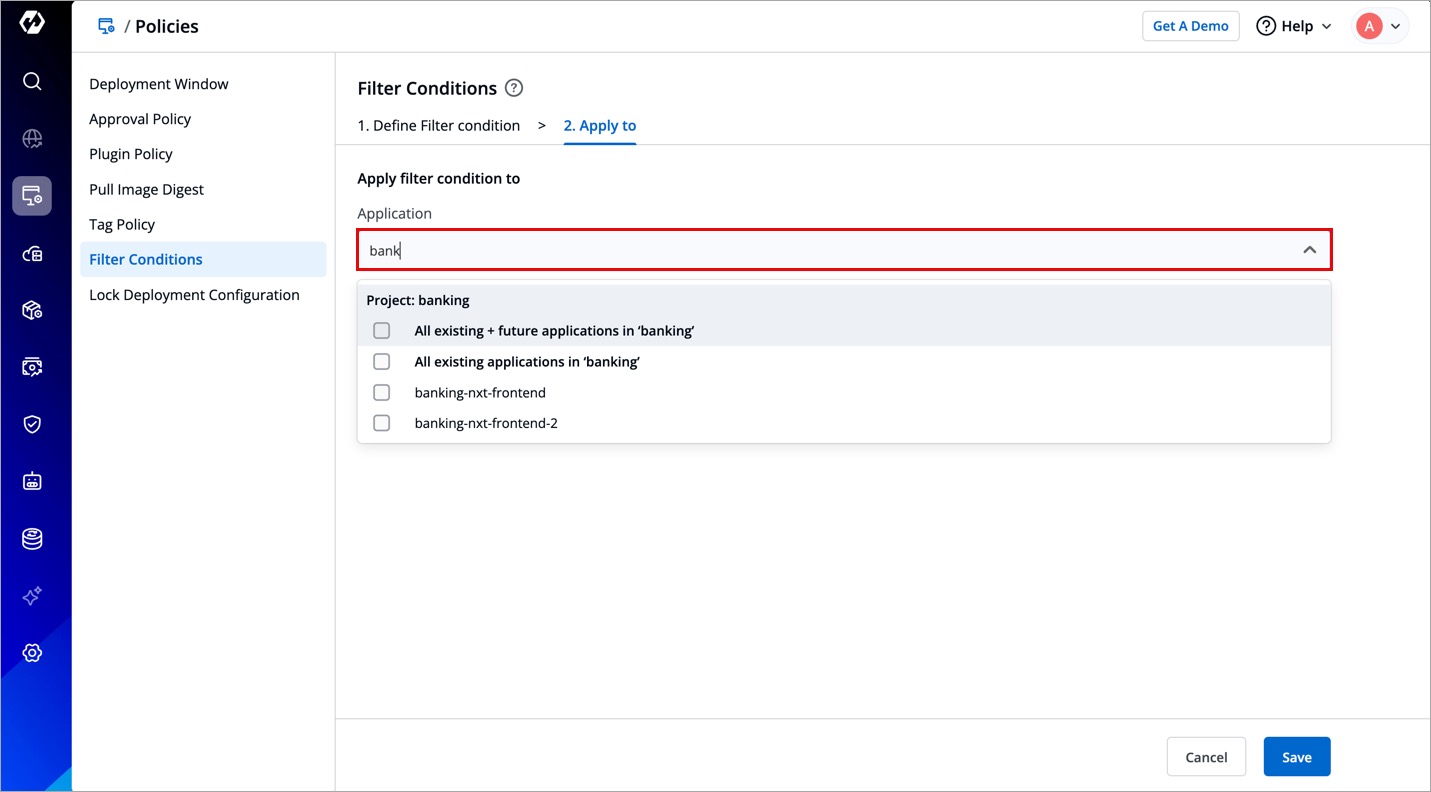The width and height of the screenshot is (1431, 792).
Task: Open Deployment Window policy in side menu
Action: (159, 84)
